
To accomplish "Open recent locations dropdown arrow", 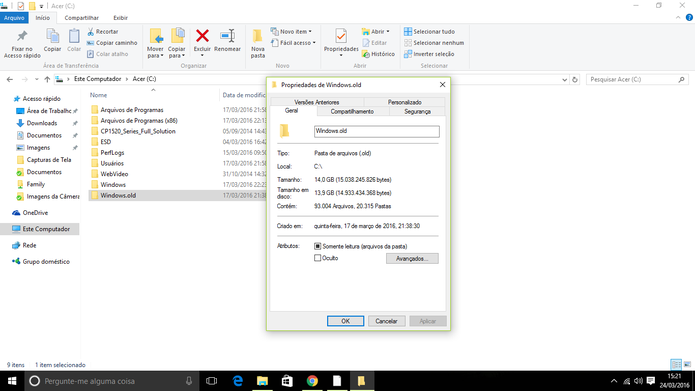I will (x=36, y=79).
